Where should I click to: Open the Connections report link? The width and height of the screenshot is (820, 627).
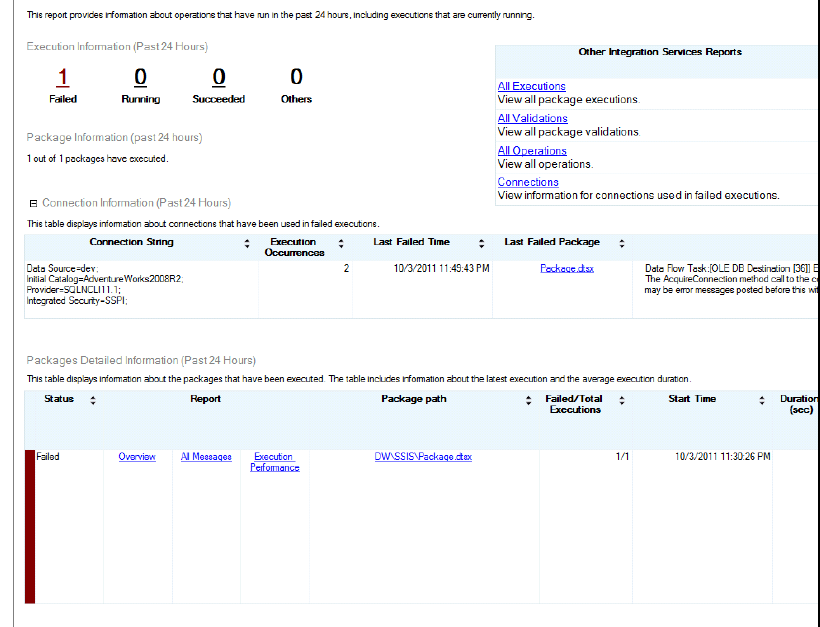[528, 182]
